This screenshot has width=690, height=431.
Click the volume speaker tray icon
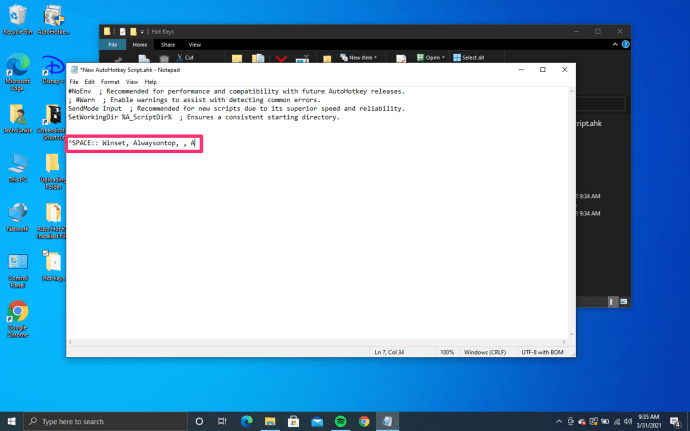click(x=628, y=421)
